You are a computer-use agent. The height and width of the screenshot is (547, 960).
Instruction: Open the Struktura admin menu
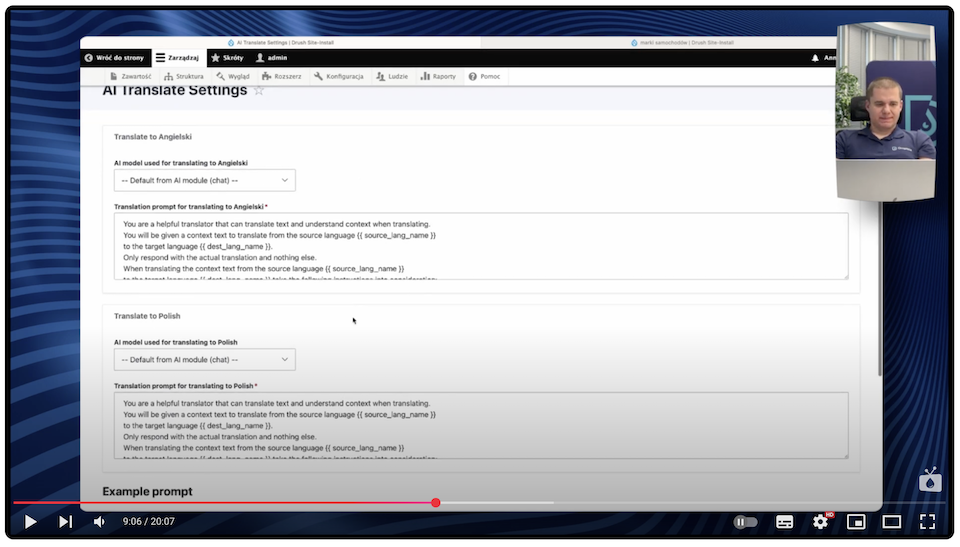[x=184, y=77]
